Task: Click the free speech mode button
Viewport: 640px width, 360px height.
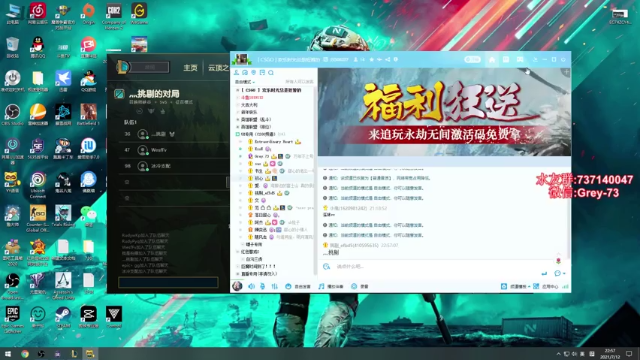Action: (298, 286)
